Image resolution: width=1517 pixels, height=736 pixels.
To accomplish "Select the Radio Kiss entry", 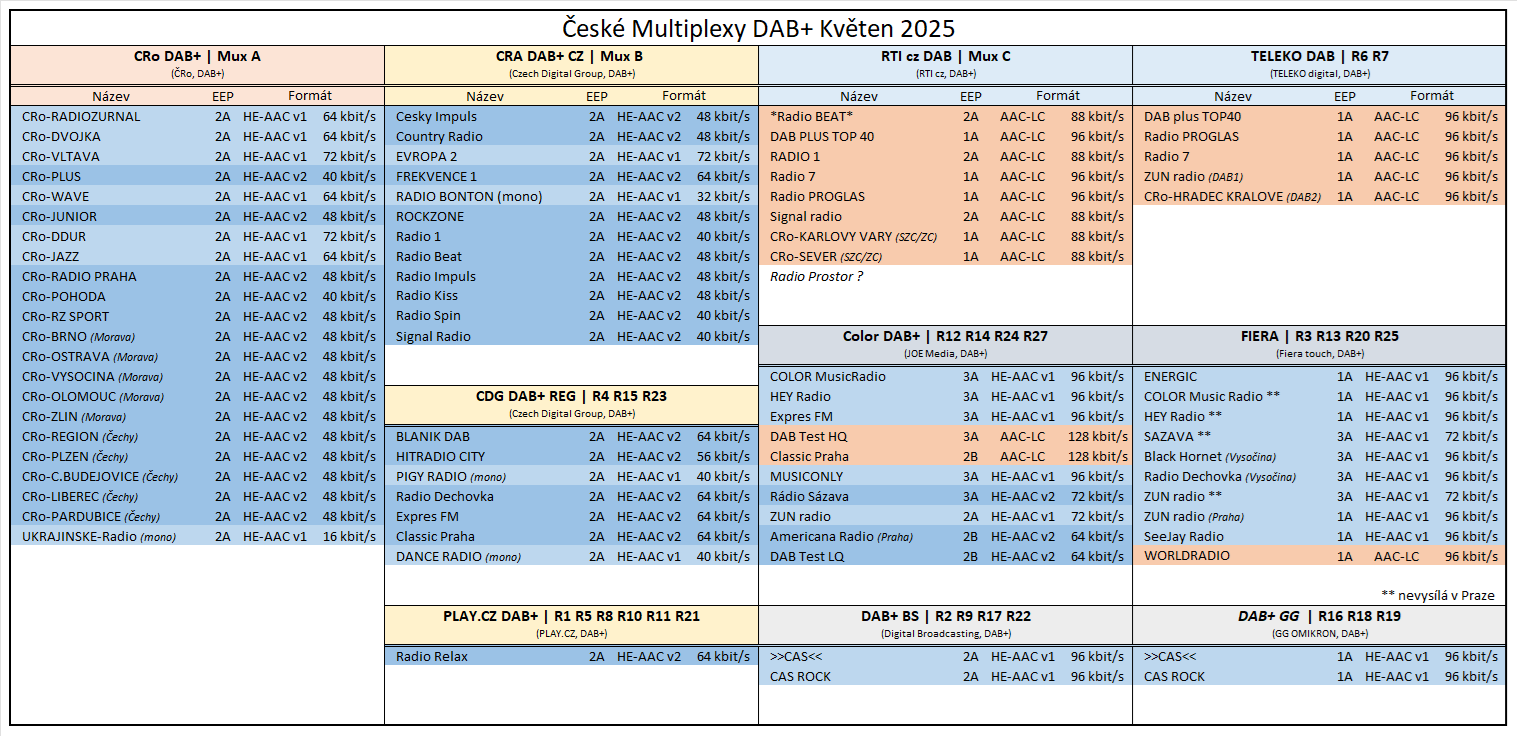I will coord(427,296).
